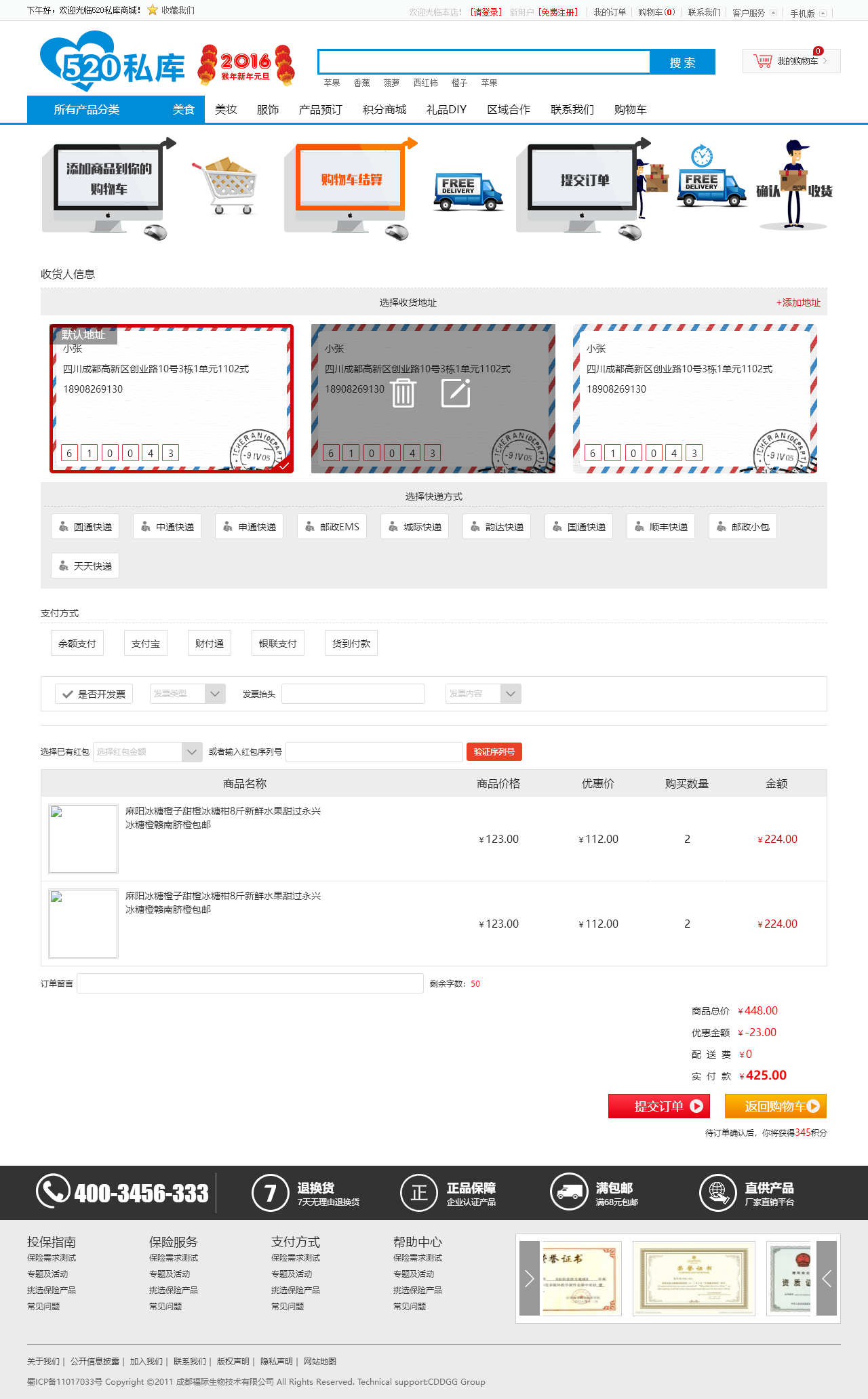The height and width of the screenshot is (1399, 868).
Task: Click the 订单留言 message input field
Action: (x=250, y=983)
